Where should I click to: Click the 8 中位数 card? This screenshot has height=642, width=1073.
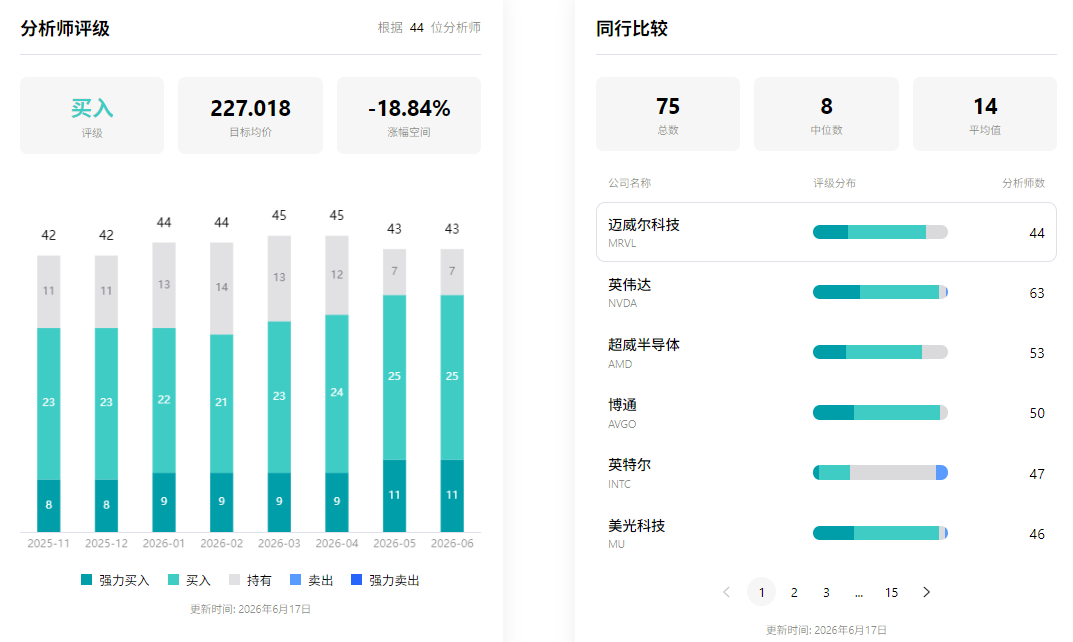(826, 114)
